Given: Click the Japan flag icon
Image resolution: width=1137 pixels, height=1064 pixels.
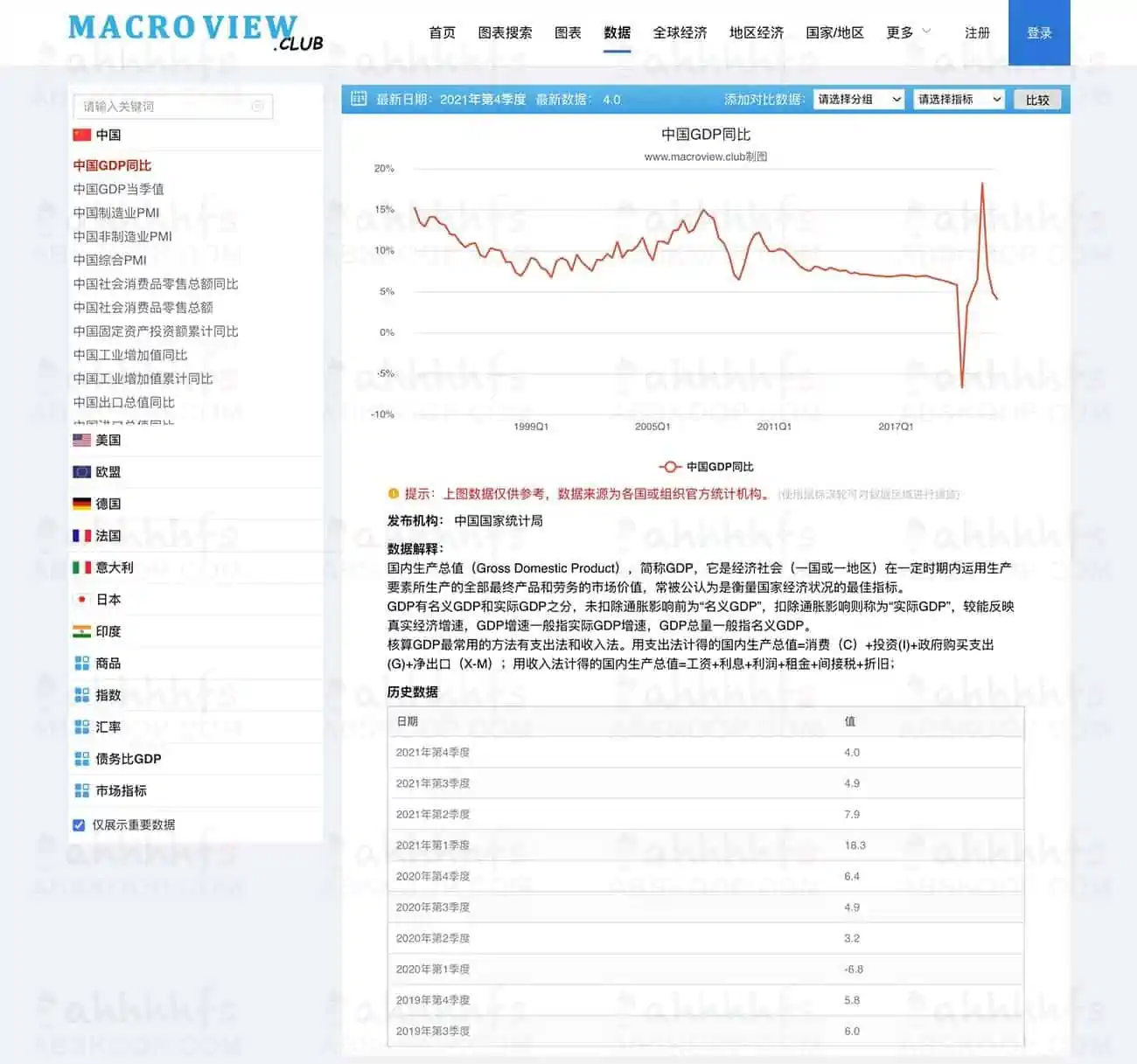Looking at the screenshot, I should [80, 599].
